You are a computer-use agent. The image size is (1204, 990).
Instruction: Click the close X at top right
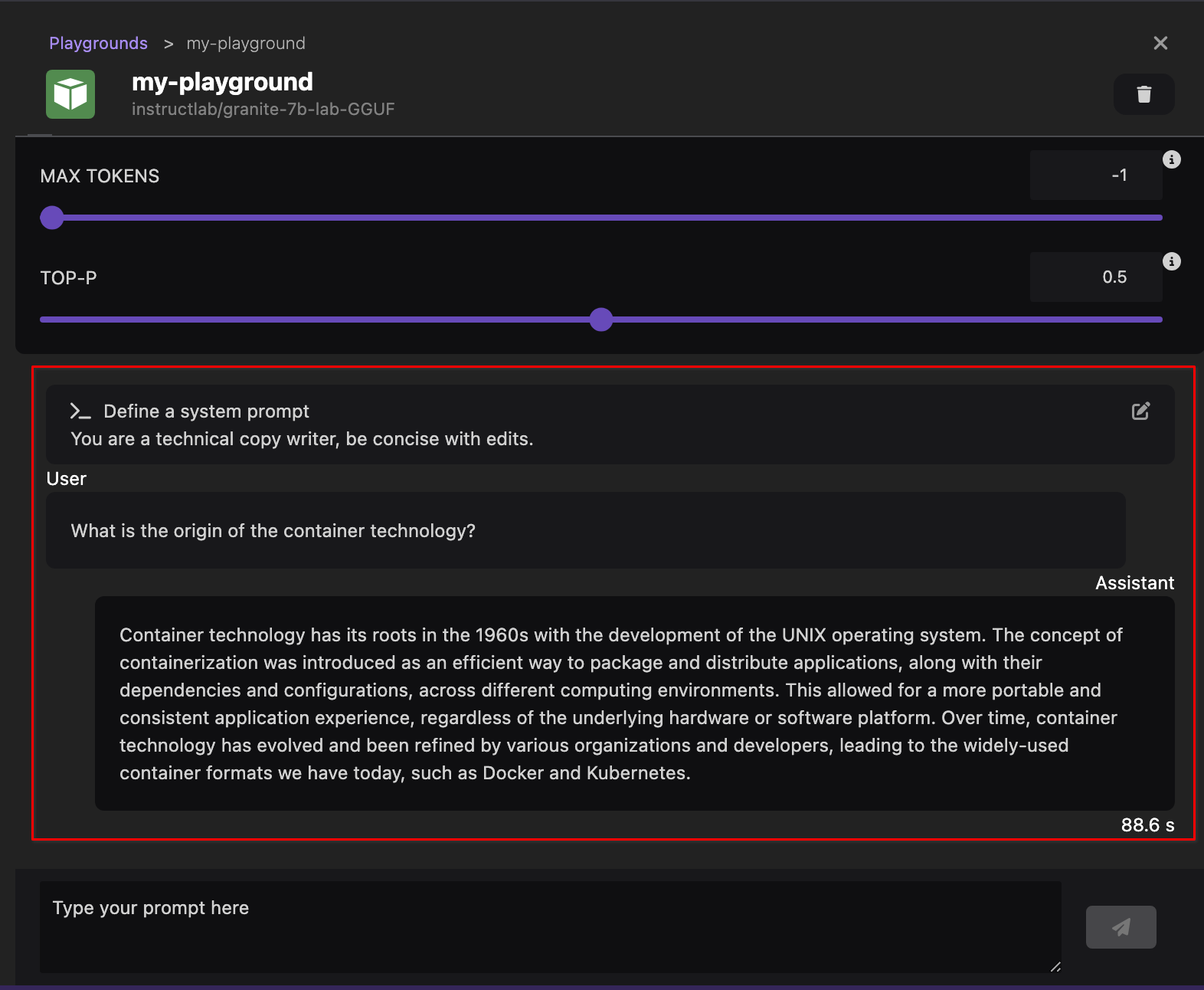coord(1160,43)
